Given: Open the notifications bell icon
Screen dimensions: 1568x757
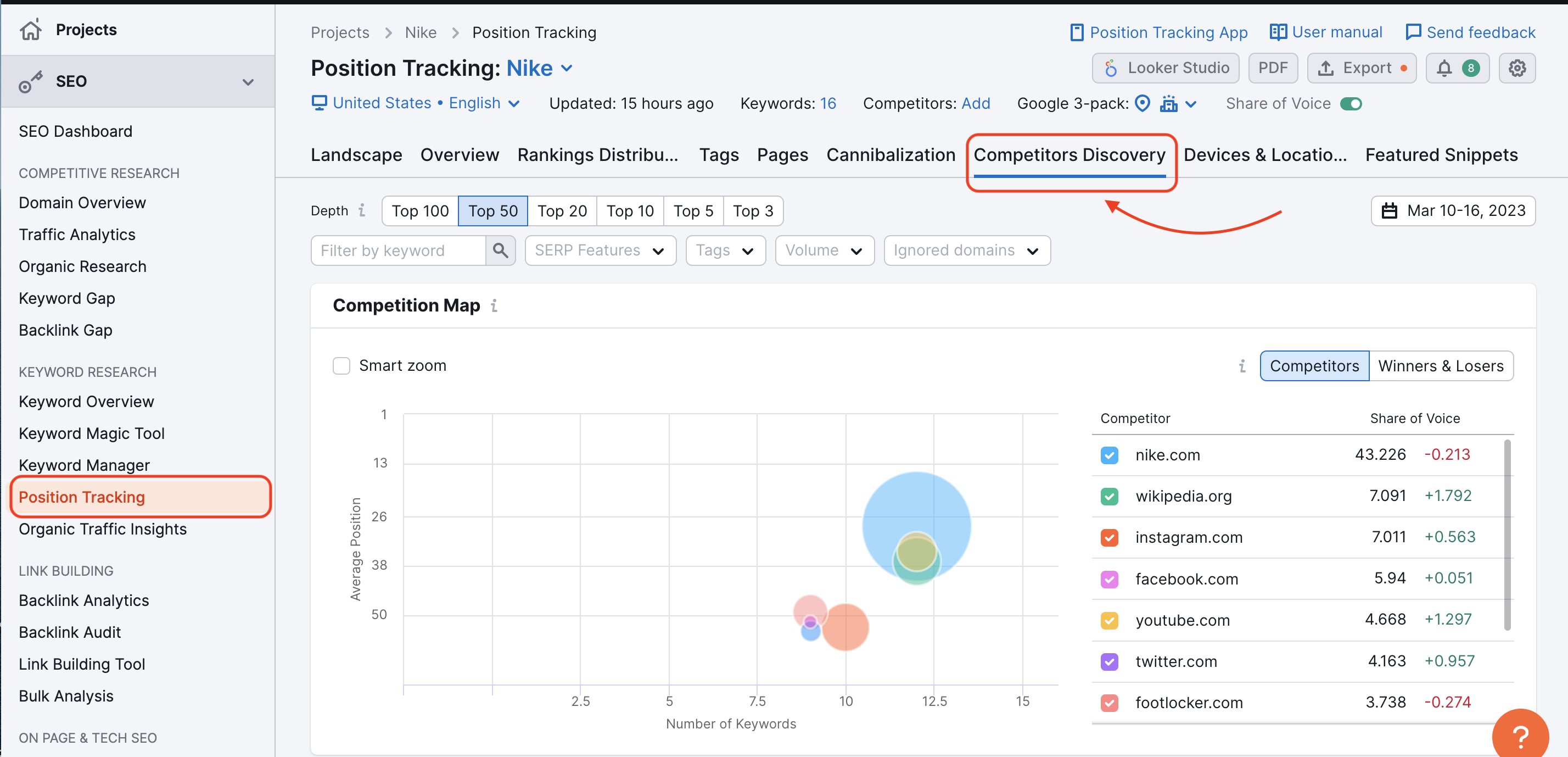Looking at the screenshot, I should click(1444, 68).
